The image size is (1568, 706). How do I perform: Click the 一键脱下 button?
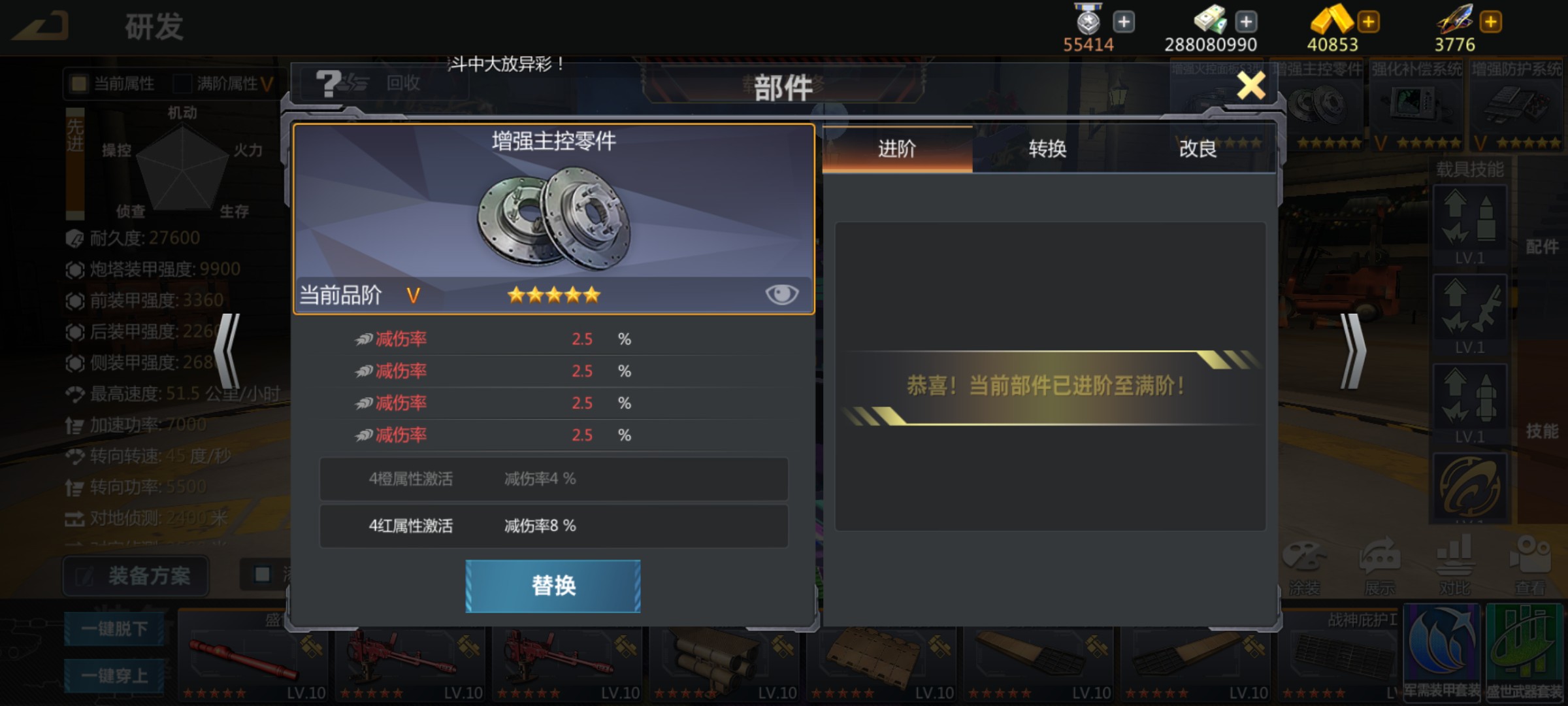pyautogui.click(x=114, y=629)
